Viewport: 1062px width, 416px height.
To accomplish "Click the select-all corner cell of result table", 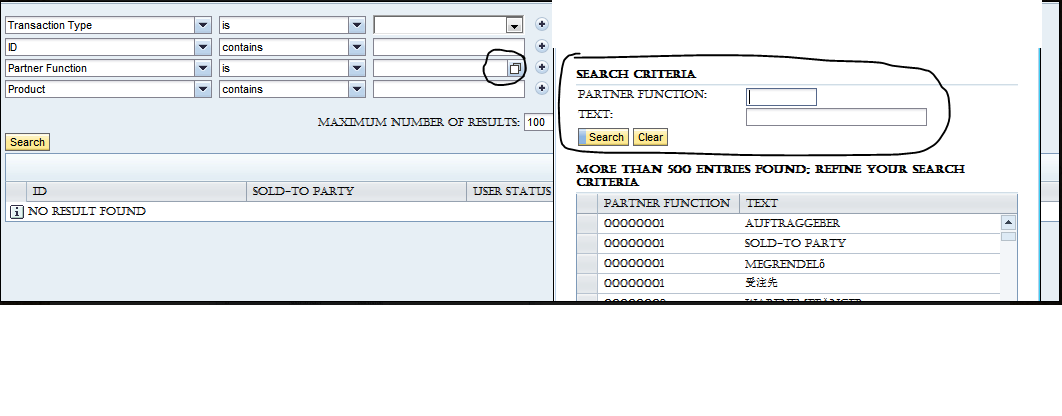I will click(x=16, y=192).
